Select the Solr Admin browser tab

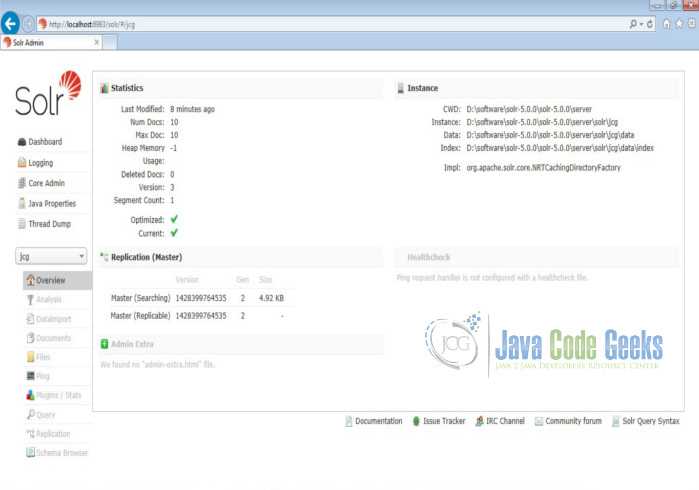pyautogui.click(x=51, y=43)
